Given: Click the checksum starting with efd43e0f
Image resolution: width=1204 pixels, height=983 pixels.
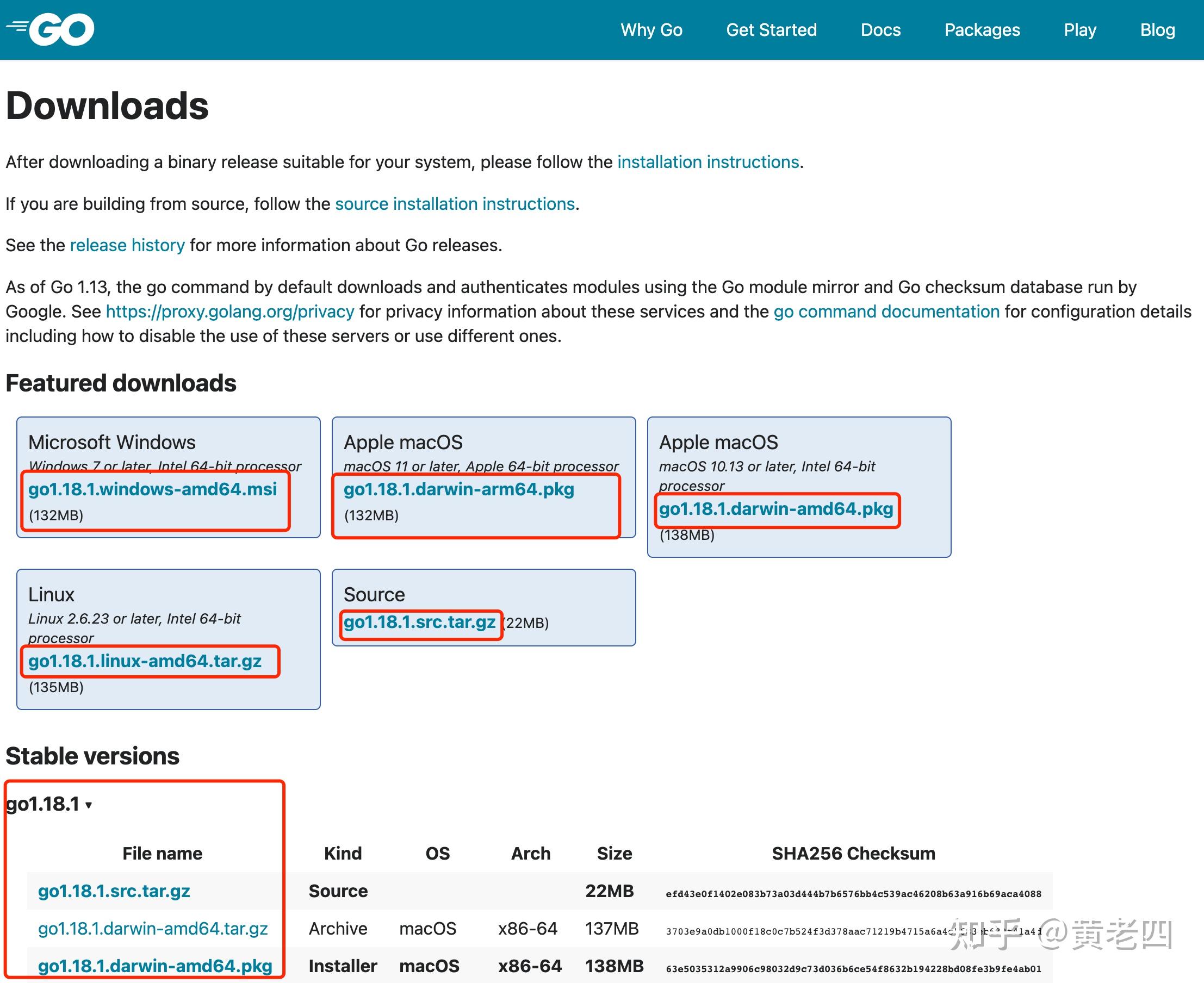Looking at the screenshot, I should 853,894.
